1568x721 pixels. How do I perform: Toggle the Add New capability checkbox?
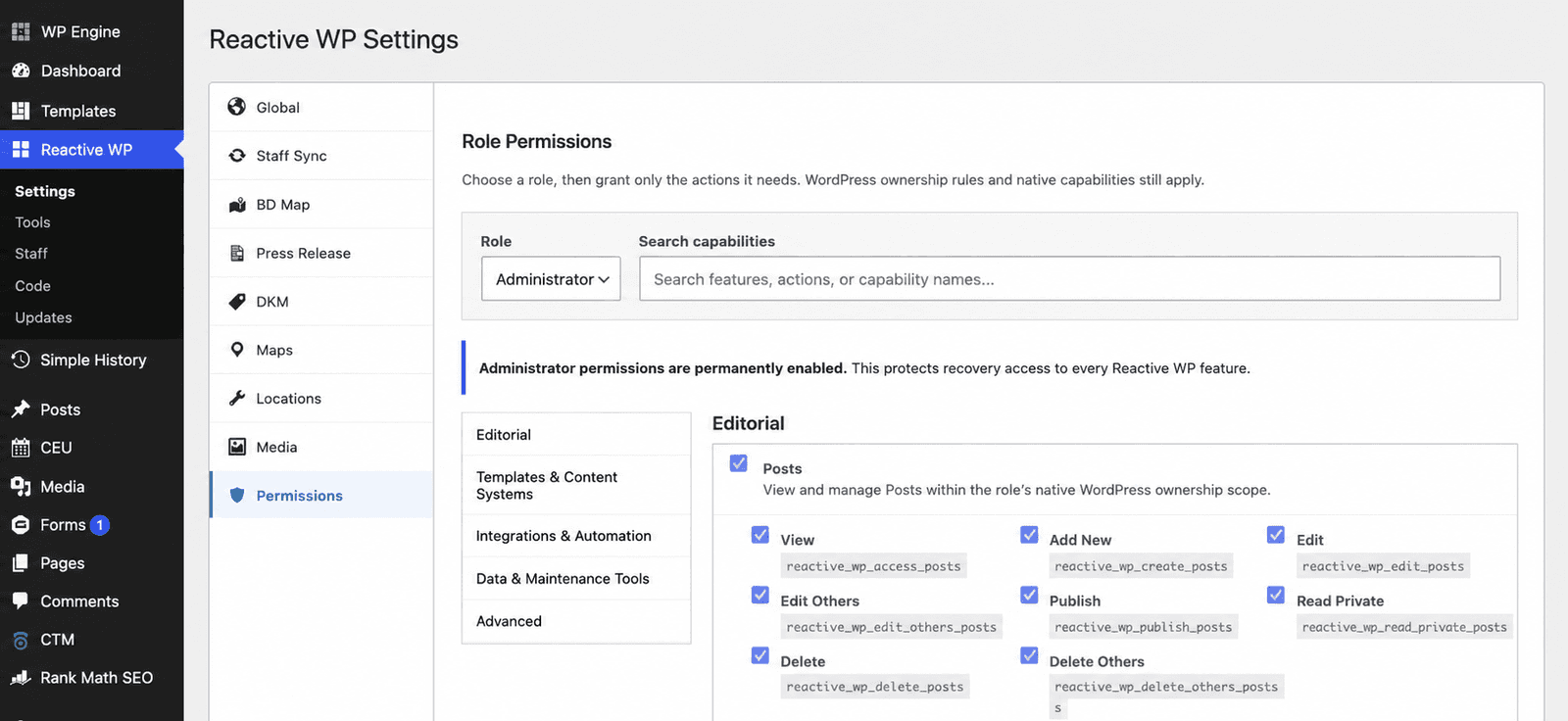click(1029, 535)
